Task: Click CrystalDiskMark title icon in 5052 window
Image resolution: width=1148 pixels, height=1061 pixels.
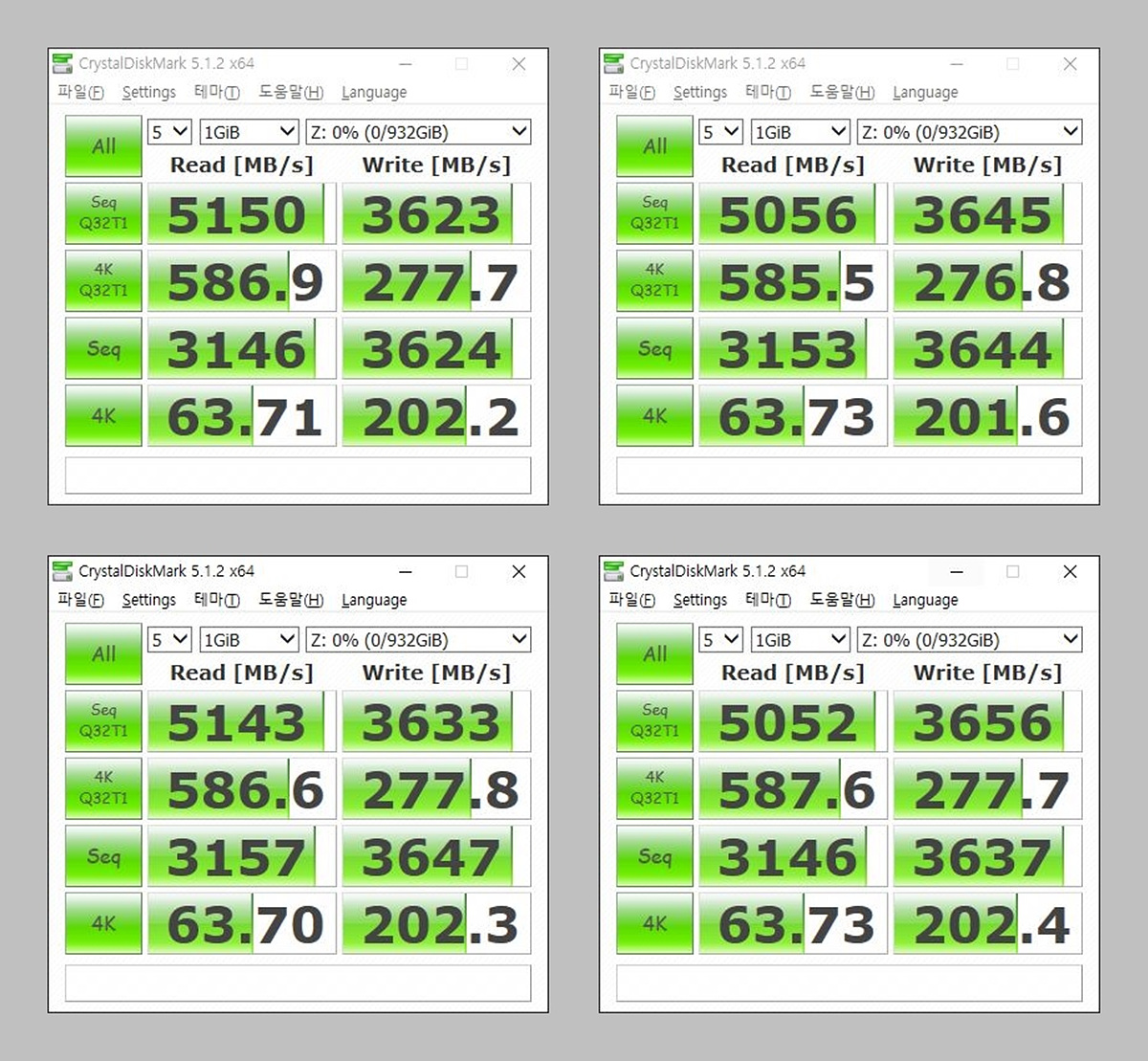Action: click(614, 572)
